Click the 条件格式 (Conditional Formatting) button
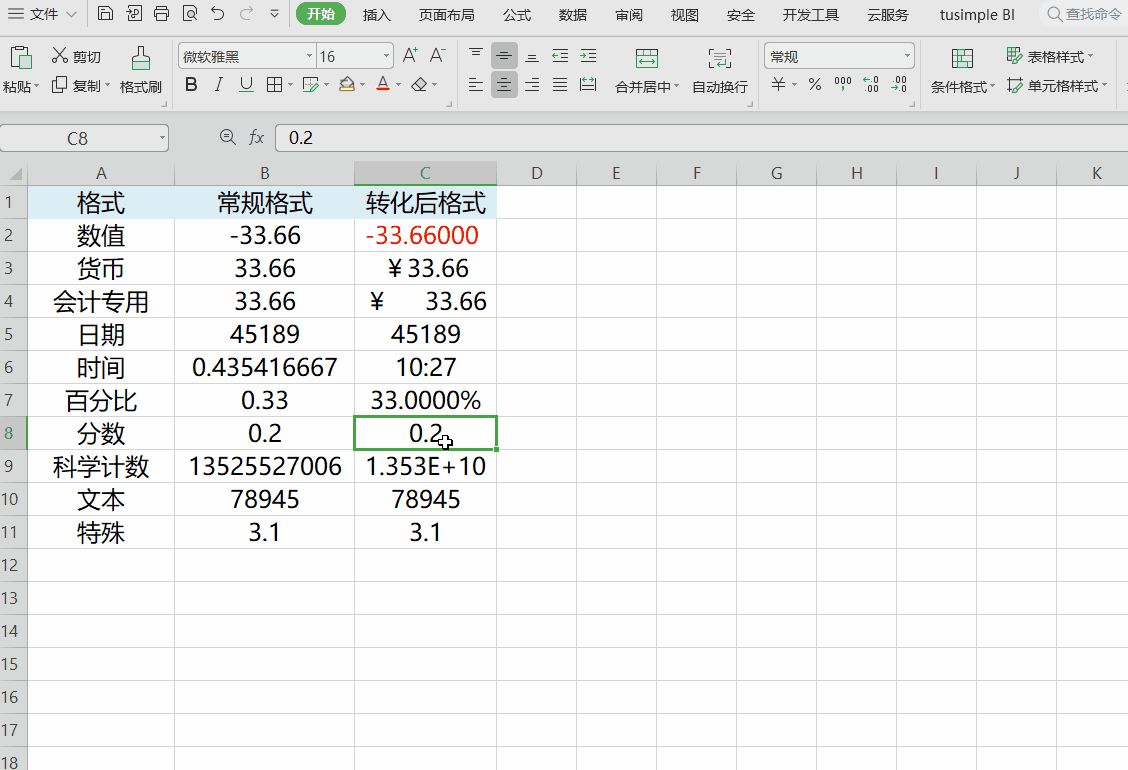The width and height of the screenshot is (1128, 770). 962,59
